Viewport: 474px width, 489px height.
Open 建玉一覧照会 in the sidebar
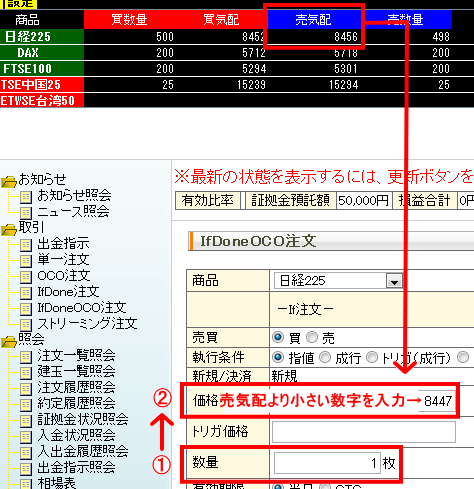76,371
